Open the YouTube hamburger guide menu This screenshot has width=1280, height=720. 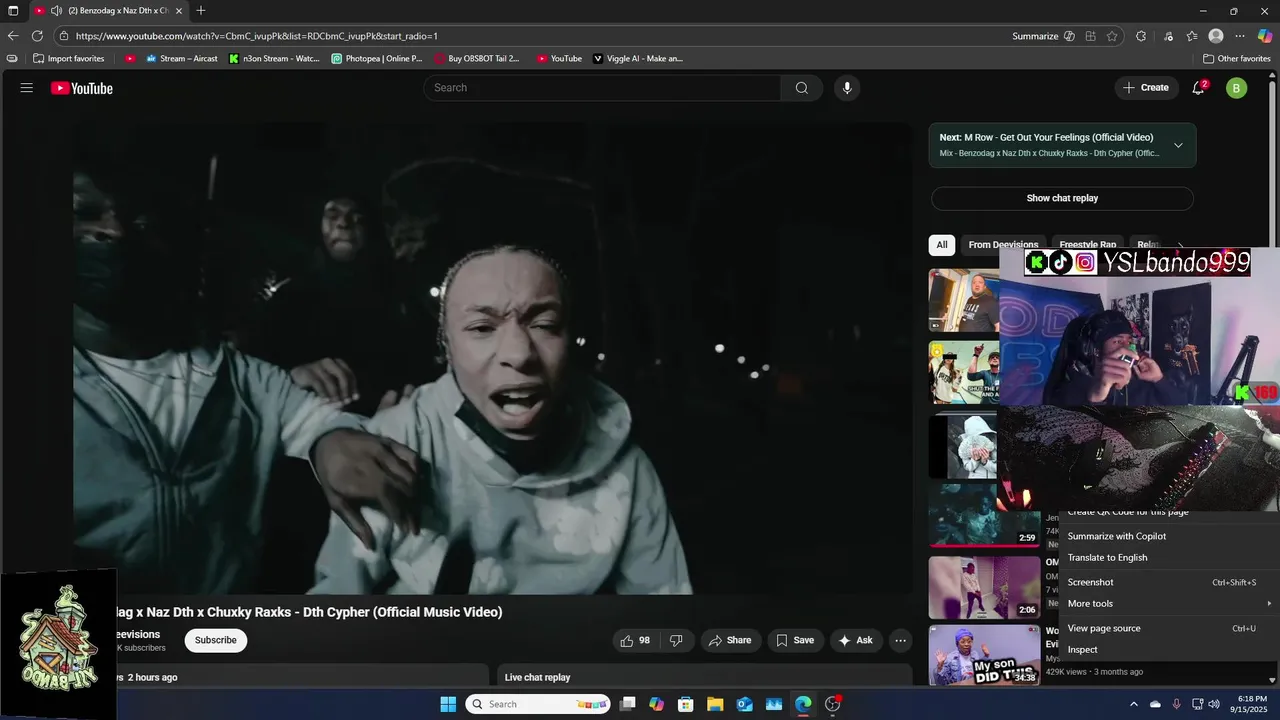click(27, 88)
